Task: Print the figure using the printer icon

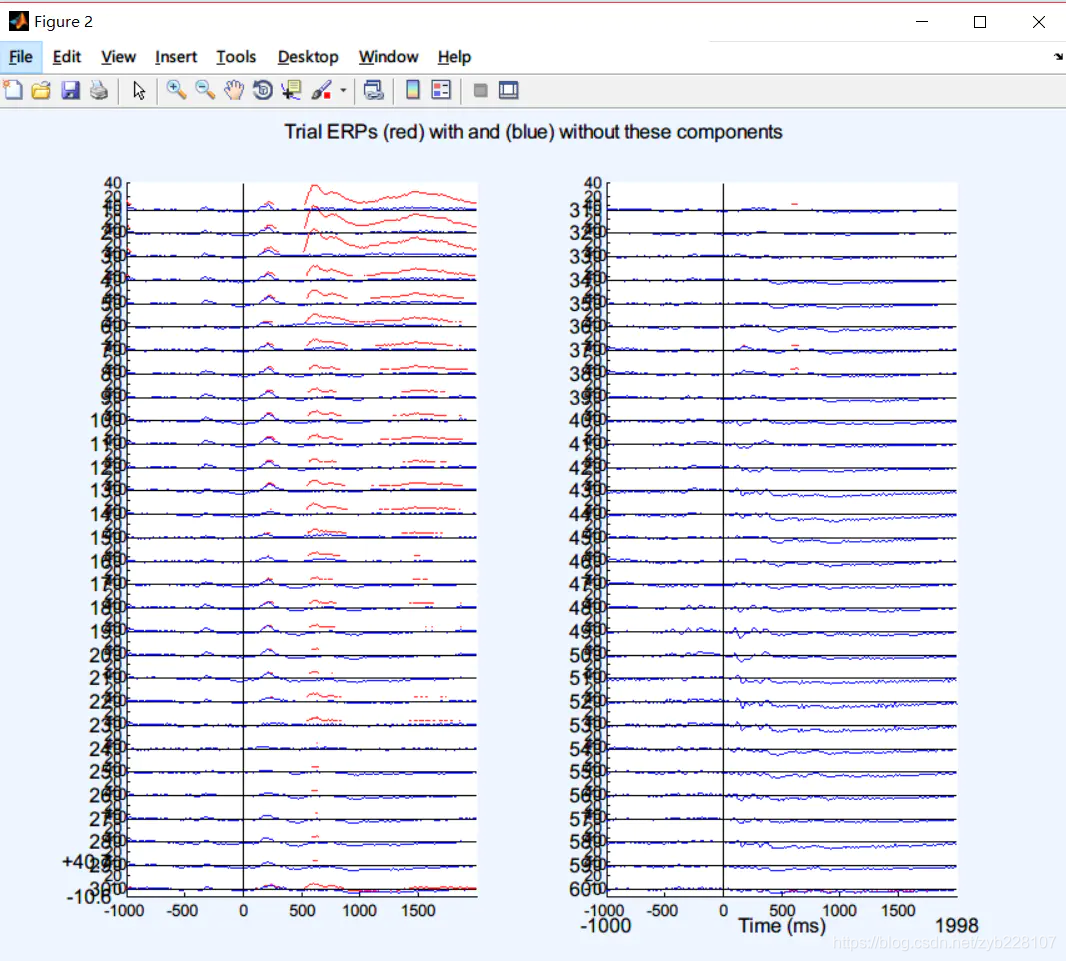Action: coord(99,90)
